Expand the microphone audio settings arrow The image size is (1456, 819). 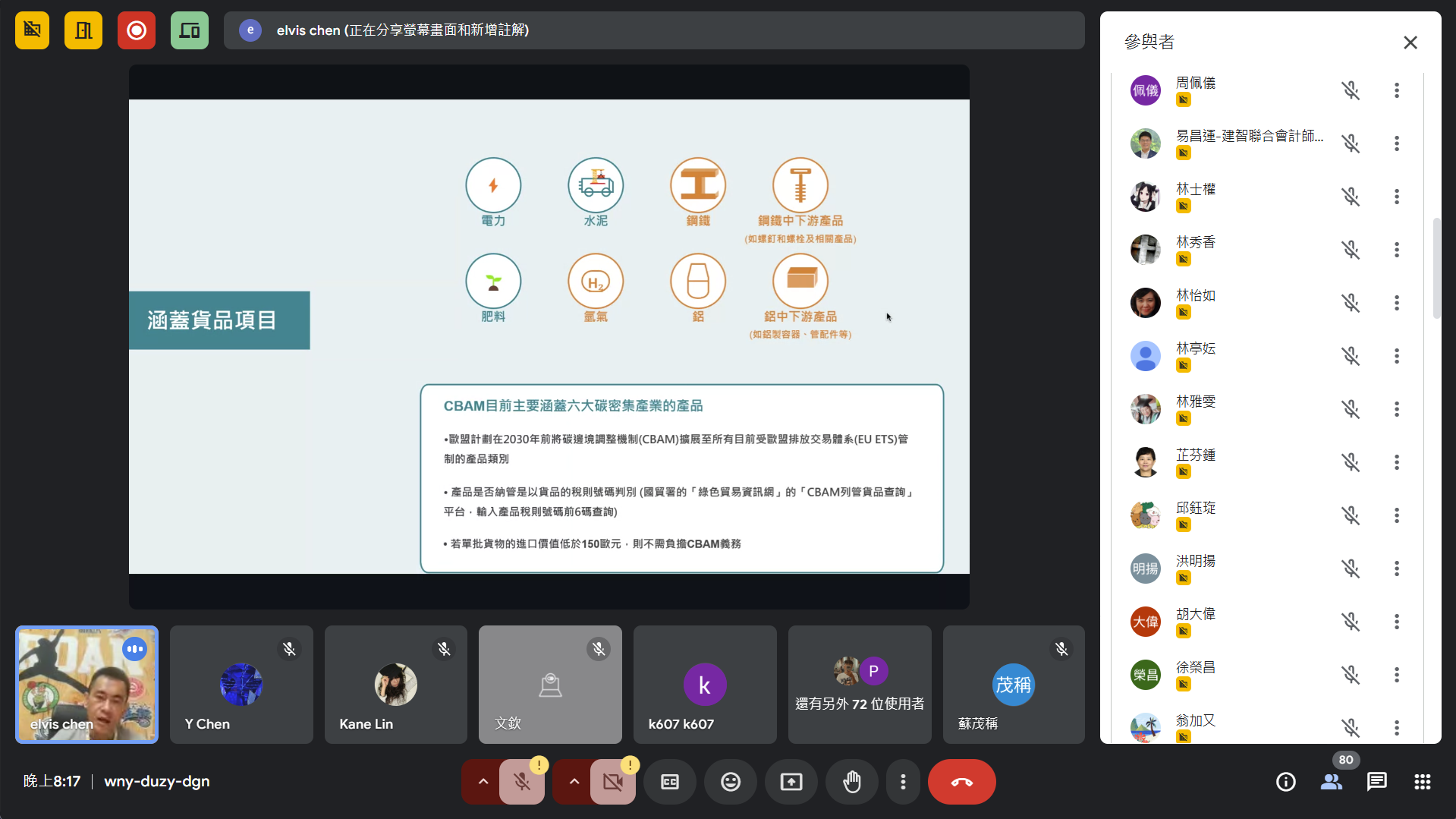(483, 782)
